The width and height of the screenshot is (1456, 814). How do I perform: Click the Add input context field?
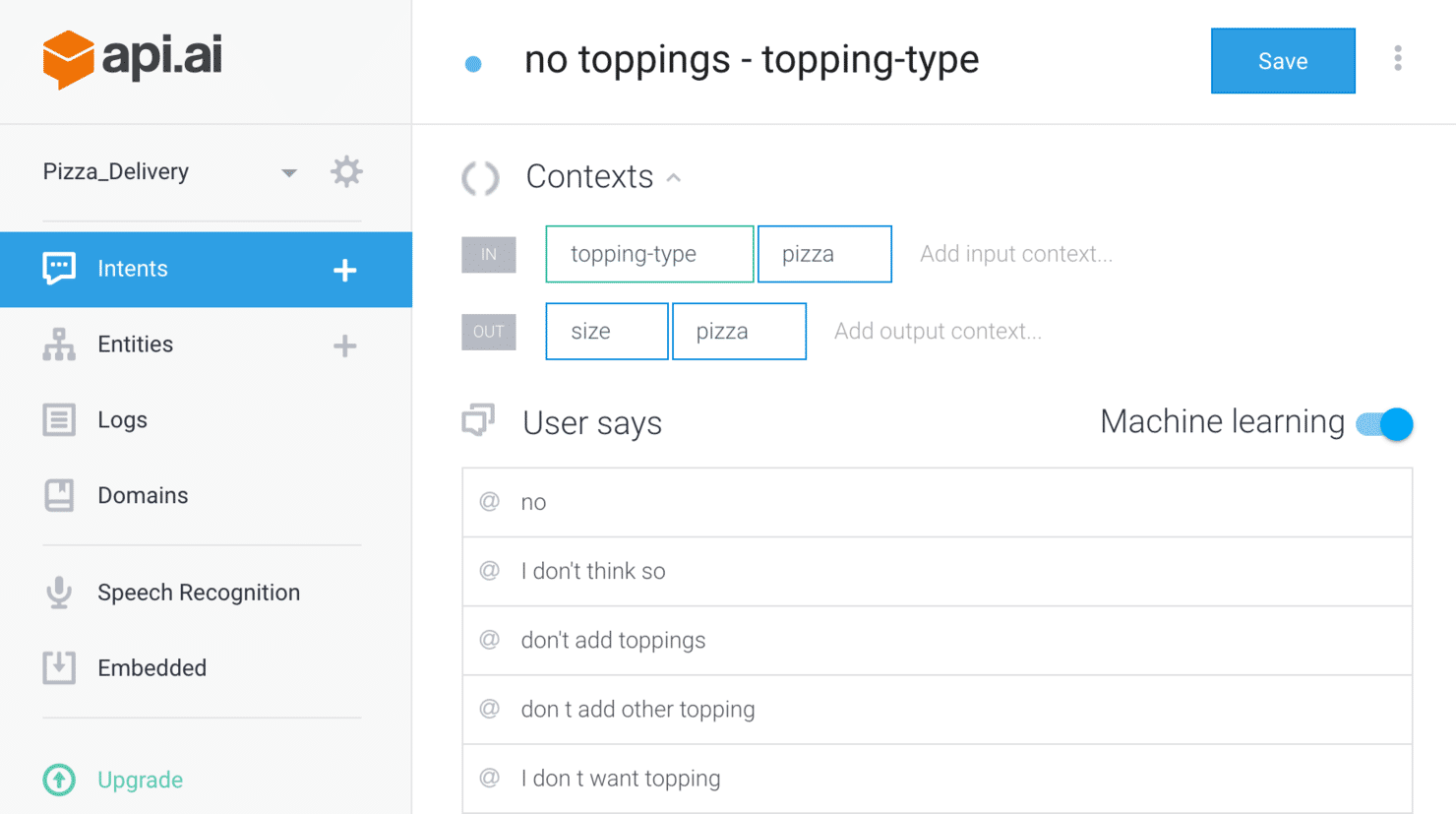(x=1016, y=254)
